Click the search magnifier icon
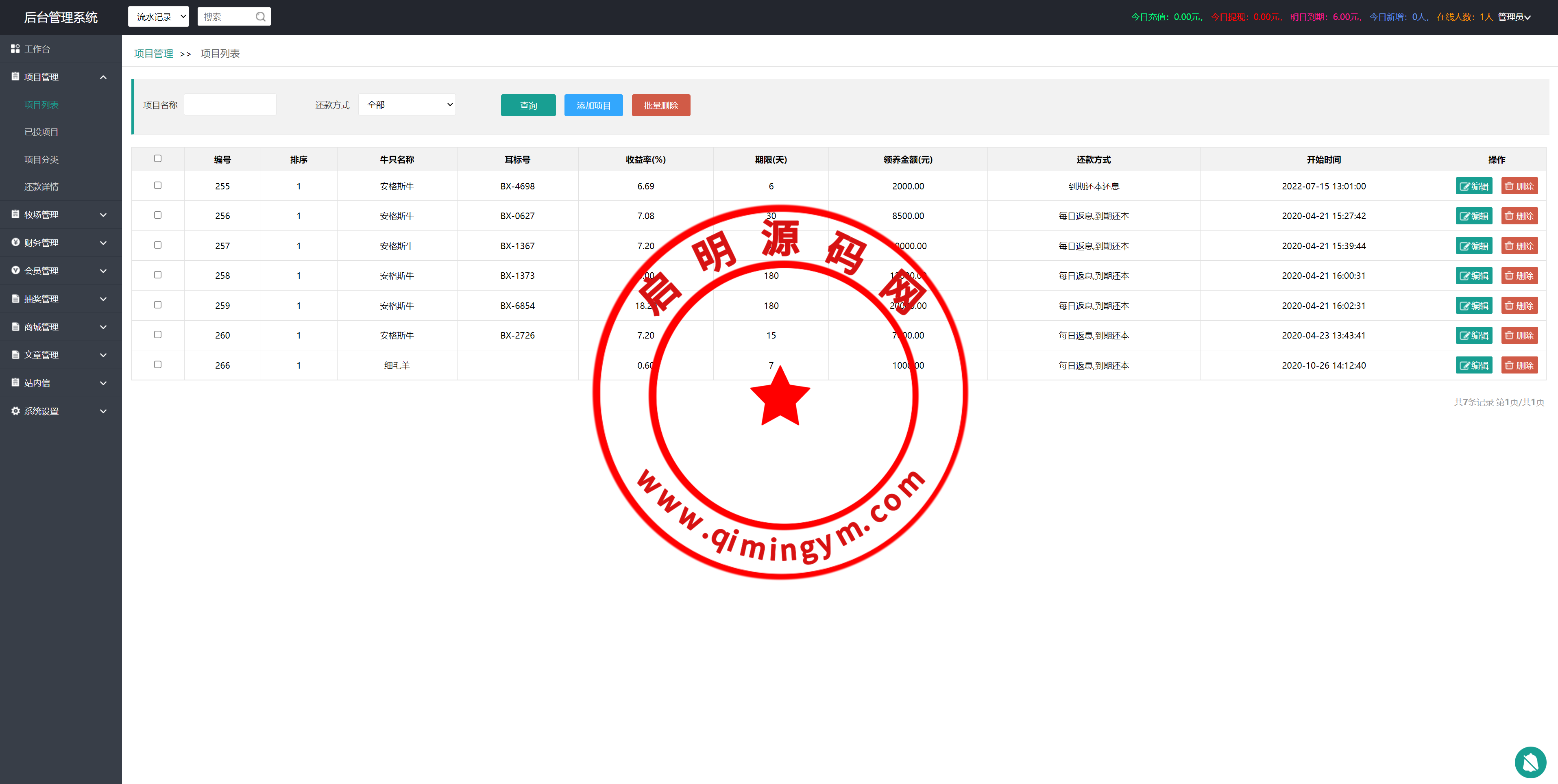1558x784 pixels. (260, 17)
